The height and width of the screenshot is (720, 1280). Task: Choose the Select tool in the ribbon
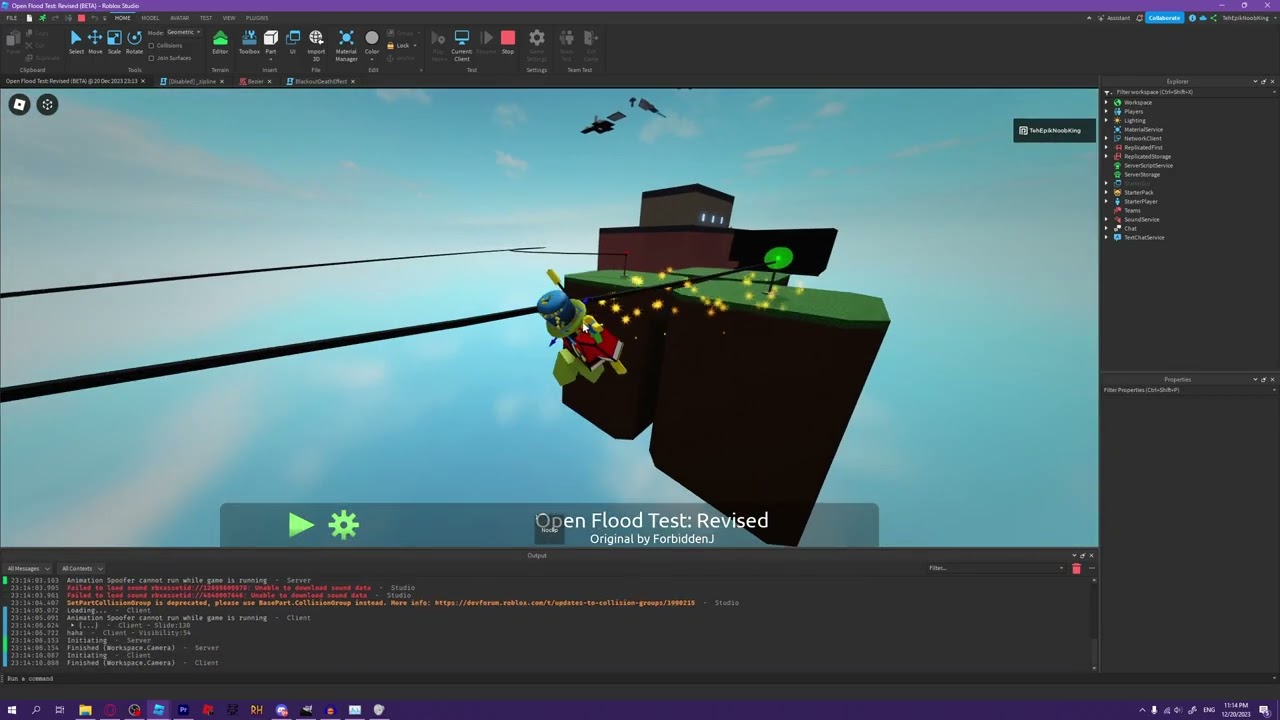coord(76,42)
